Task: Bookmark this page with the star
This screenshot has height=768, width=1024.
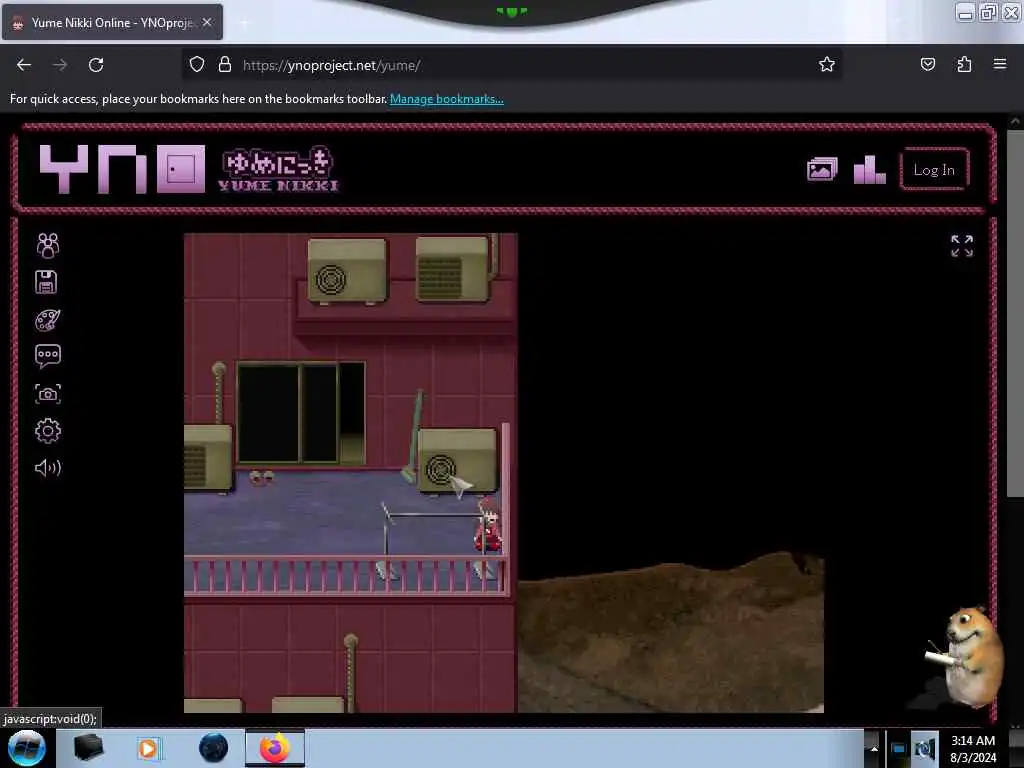Action: click(x=827, y=64)
